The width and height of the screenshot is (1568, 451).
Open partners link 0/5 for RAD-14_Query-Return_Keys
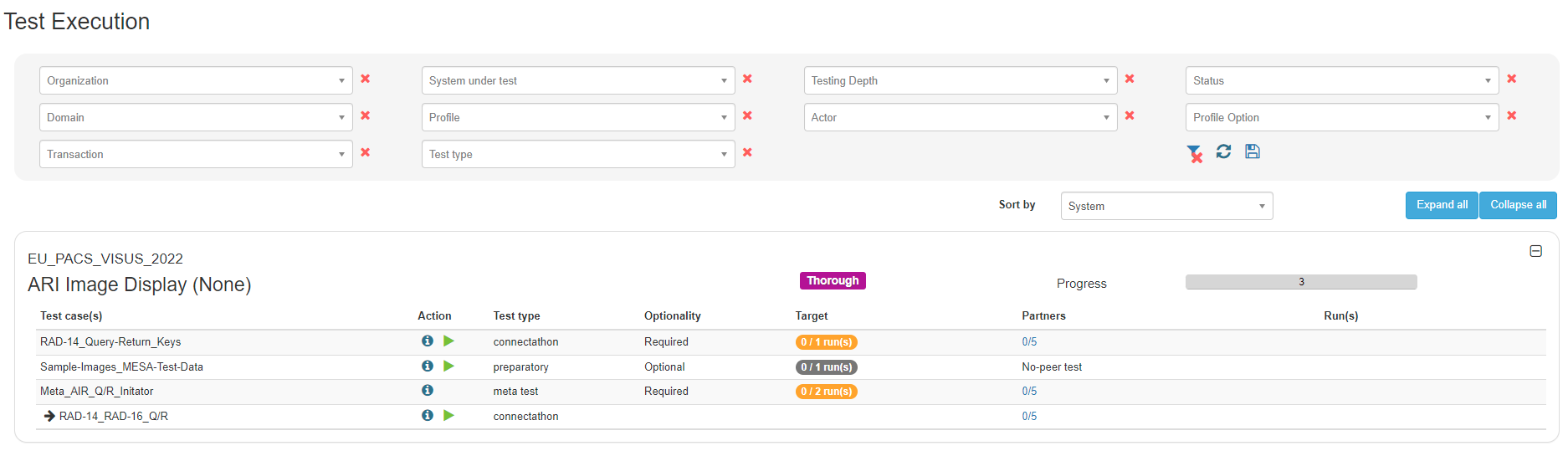click(1029, 342)
